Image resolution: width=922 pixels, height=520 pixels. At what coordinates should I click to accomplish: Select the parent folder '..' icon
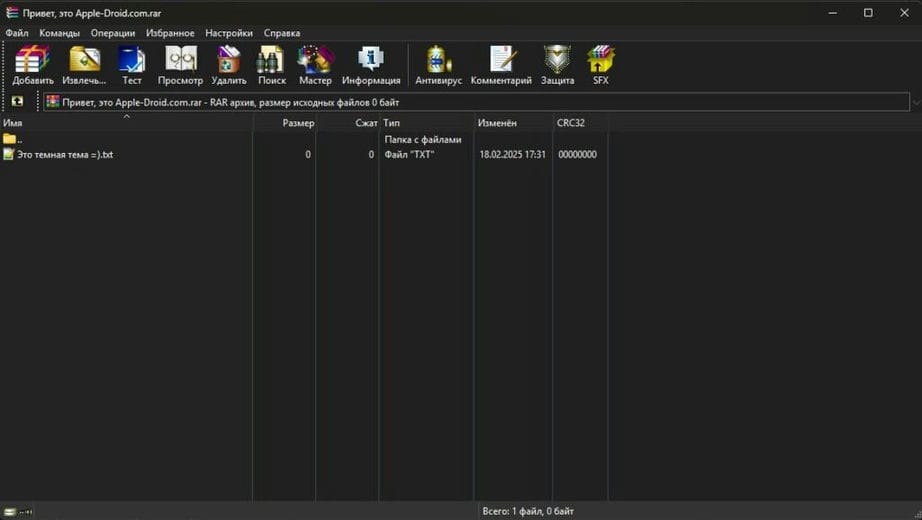pos(9,139)
